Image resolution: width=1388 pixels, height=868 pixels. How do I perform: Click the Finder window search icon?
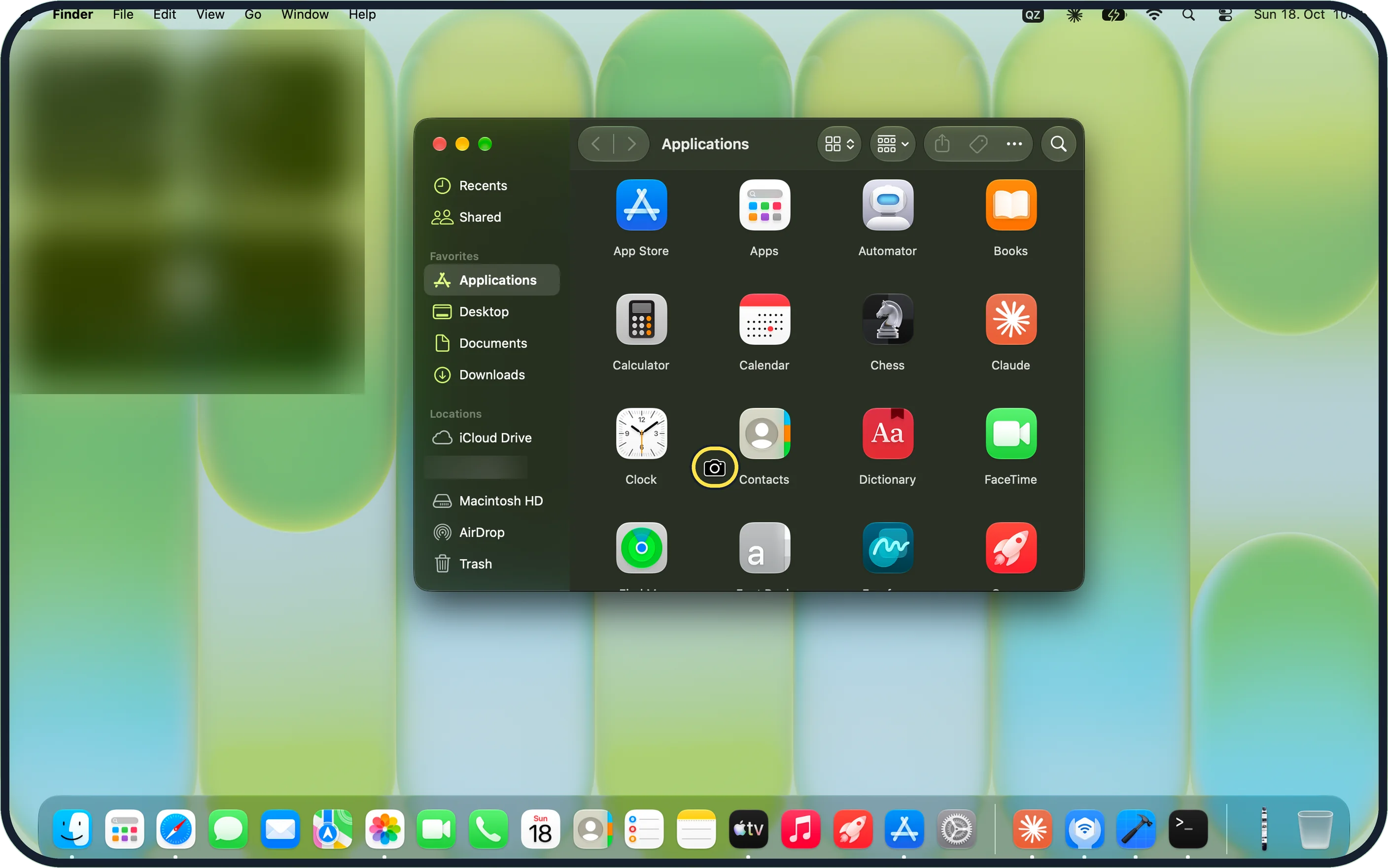(1058, 143)
